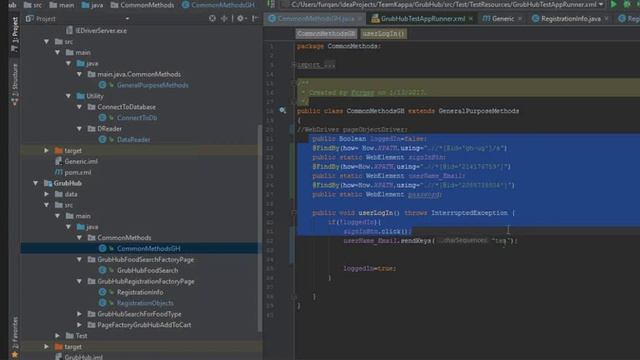Click the green Run button in toolbar
This screenshot has width=640, height=360.
[x=613, y=4]
